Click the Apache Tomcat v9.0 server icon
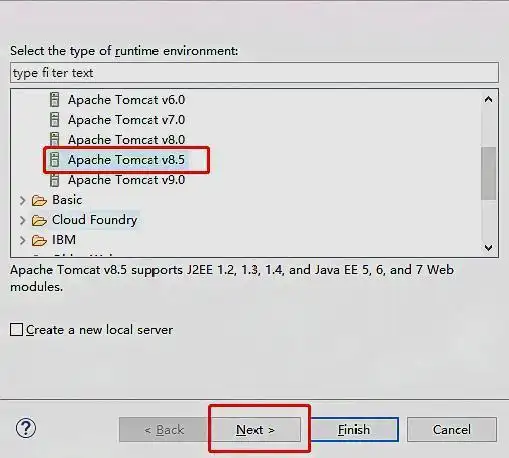Screen dimensions: 509x458 [55, 180]
